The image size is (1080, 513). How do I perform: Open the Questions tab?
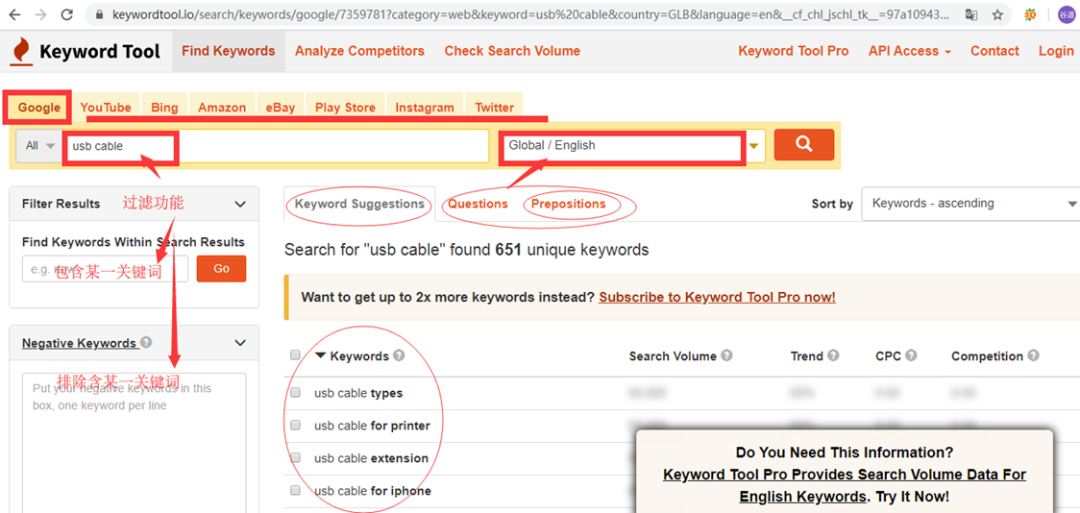point(477,204)
